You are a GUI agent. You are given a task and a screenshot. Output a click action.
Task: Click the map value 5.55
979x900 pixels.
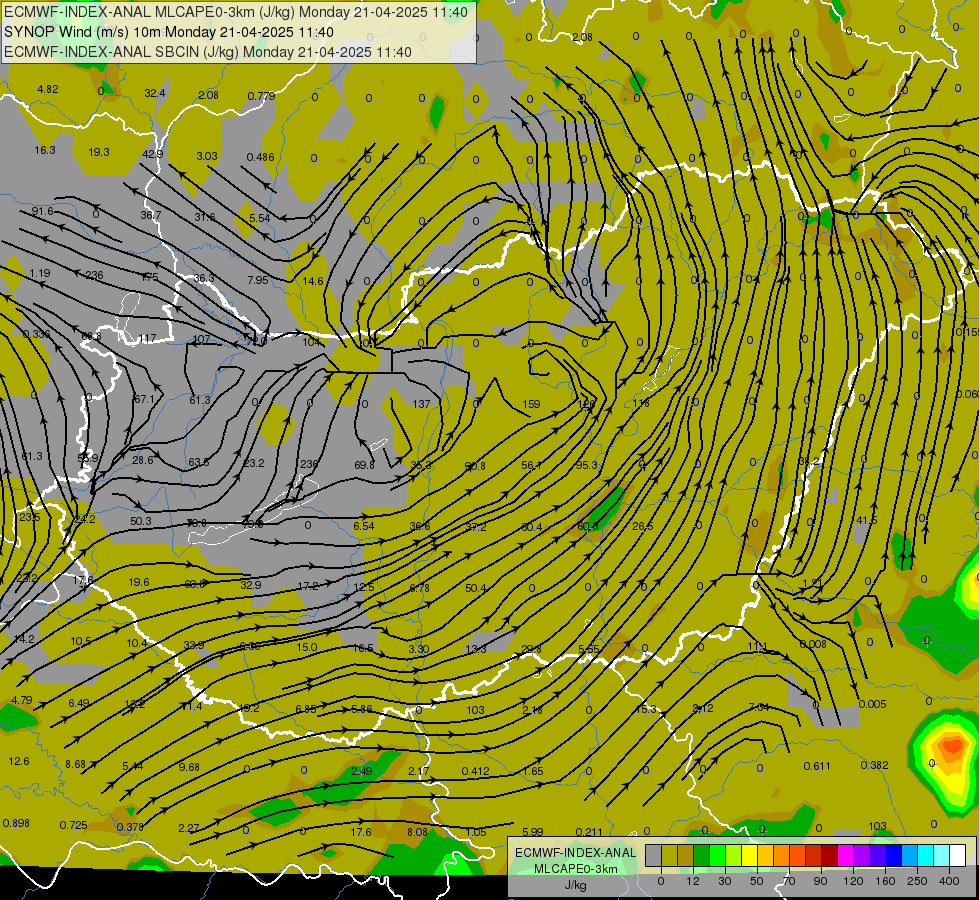588,650
